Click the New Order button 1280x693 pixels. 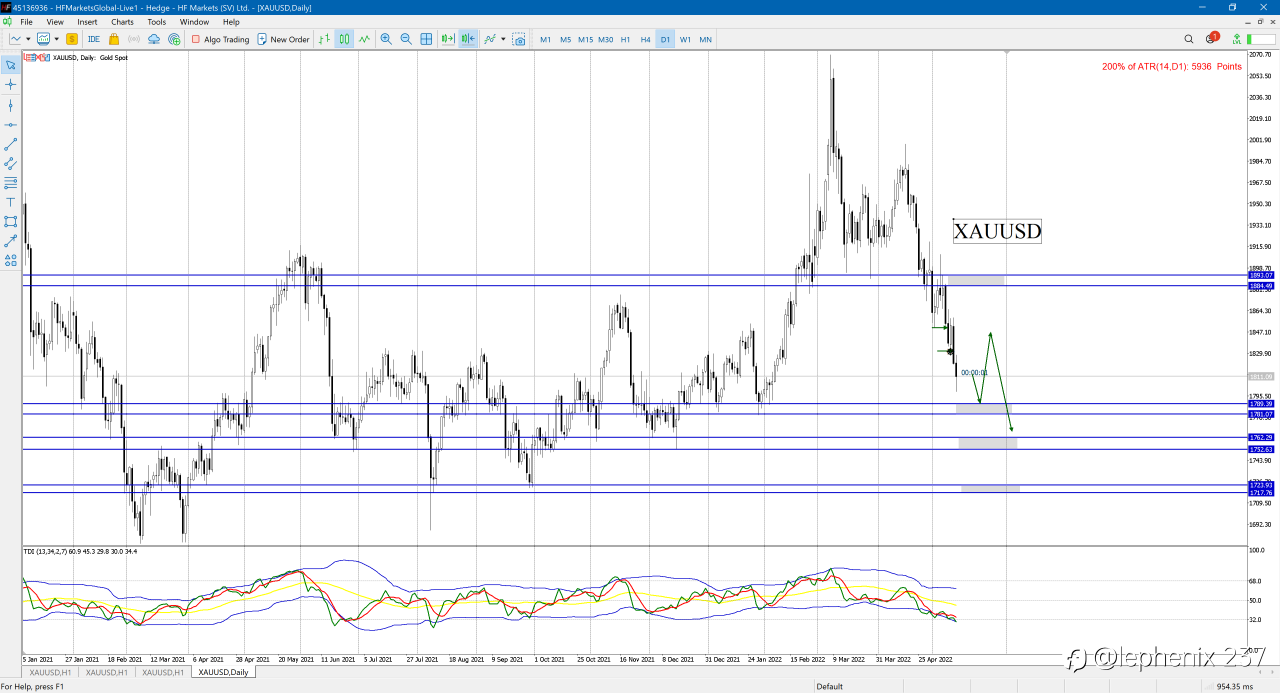[x=283, y=39]
